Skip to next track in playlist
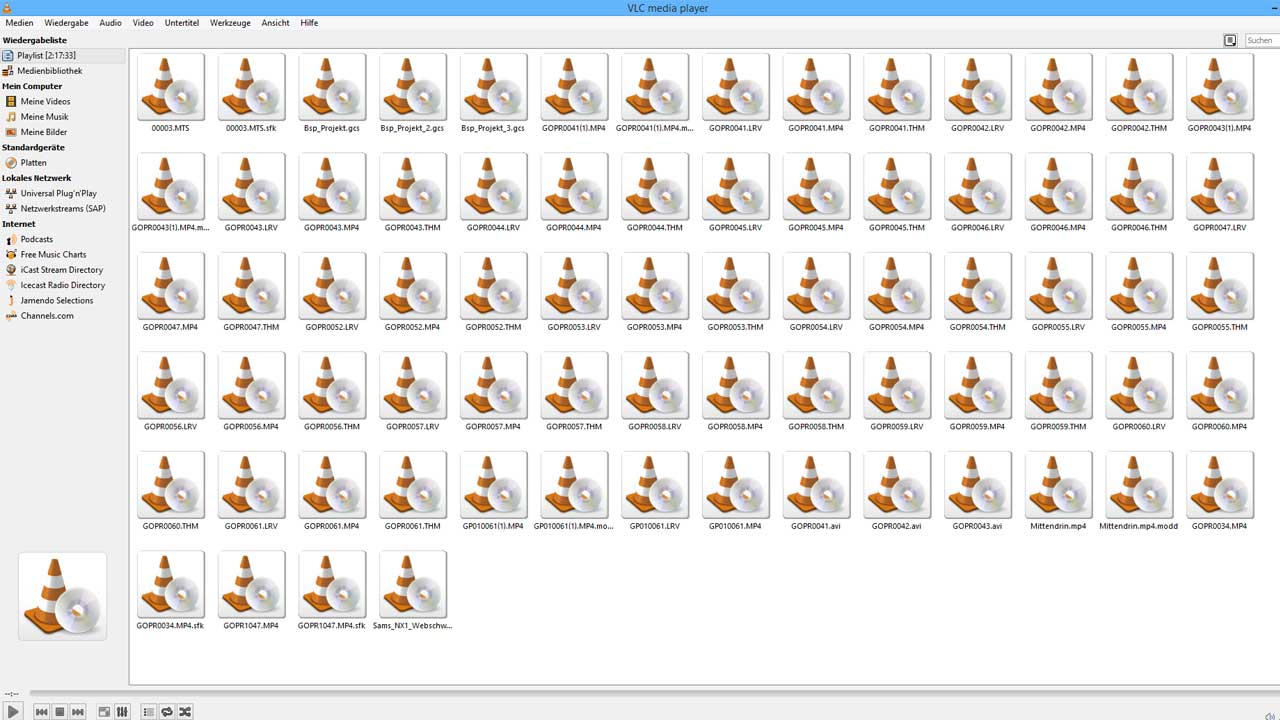 [x=78, y=712]
